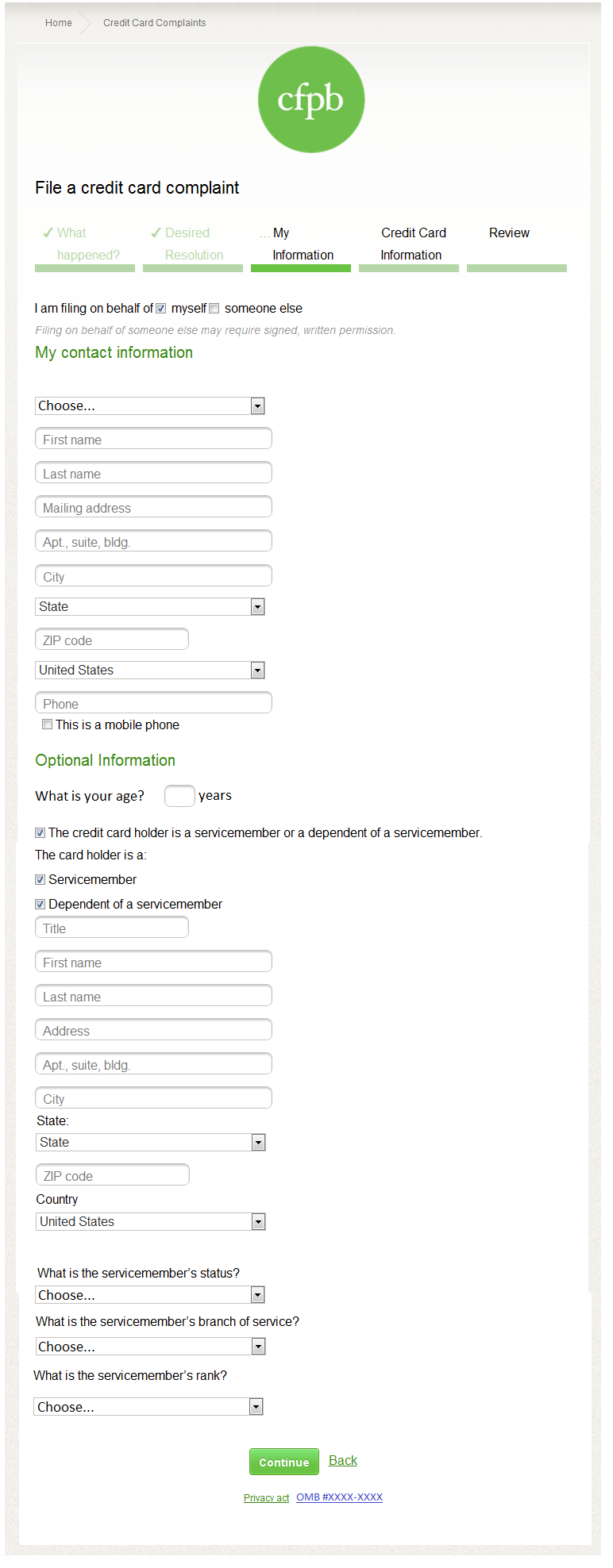Check the 'someone else' checkbox
The image size is (613, 1568).
[x=214, y=309]
